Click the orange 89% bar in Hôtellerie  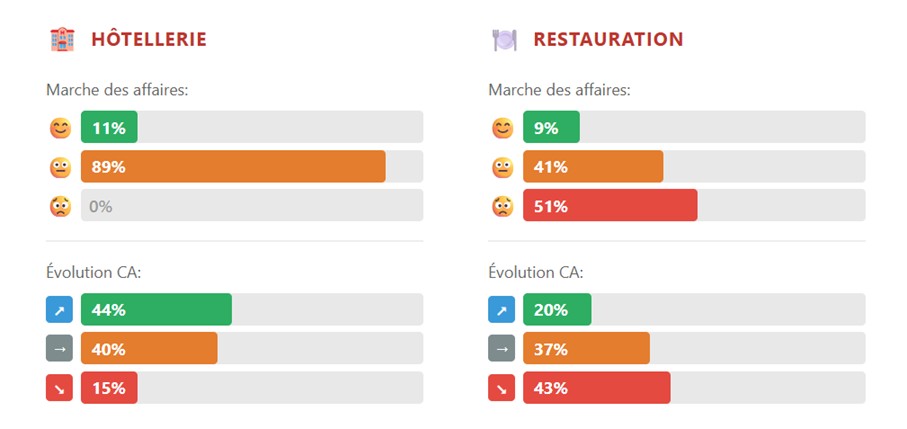pyautogui.click(x=233, y=167)
